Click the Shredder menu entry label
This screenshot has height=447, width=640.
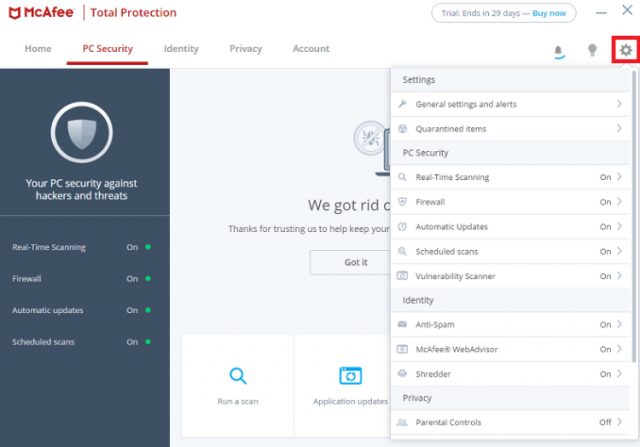coord(433,374)
